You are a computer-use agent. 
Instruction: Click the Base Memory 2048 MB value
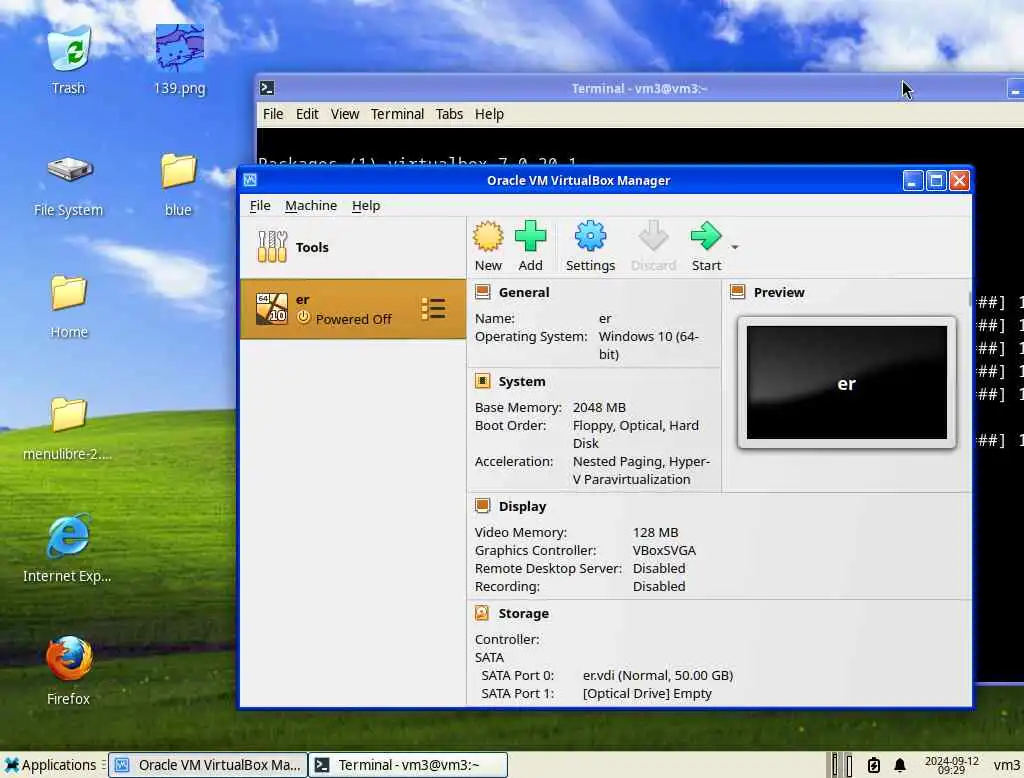(599, 407)
